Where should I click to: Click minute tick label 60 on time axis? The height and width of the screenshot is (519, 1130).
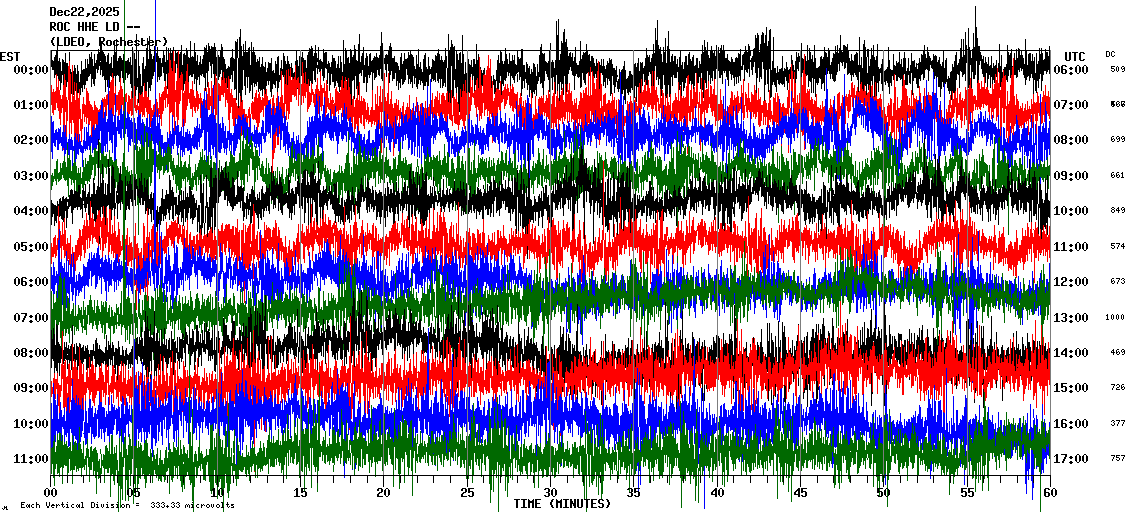coord(1050,493)
